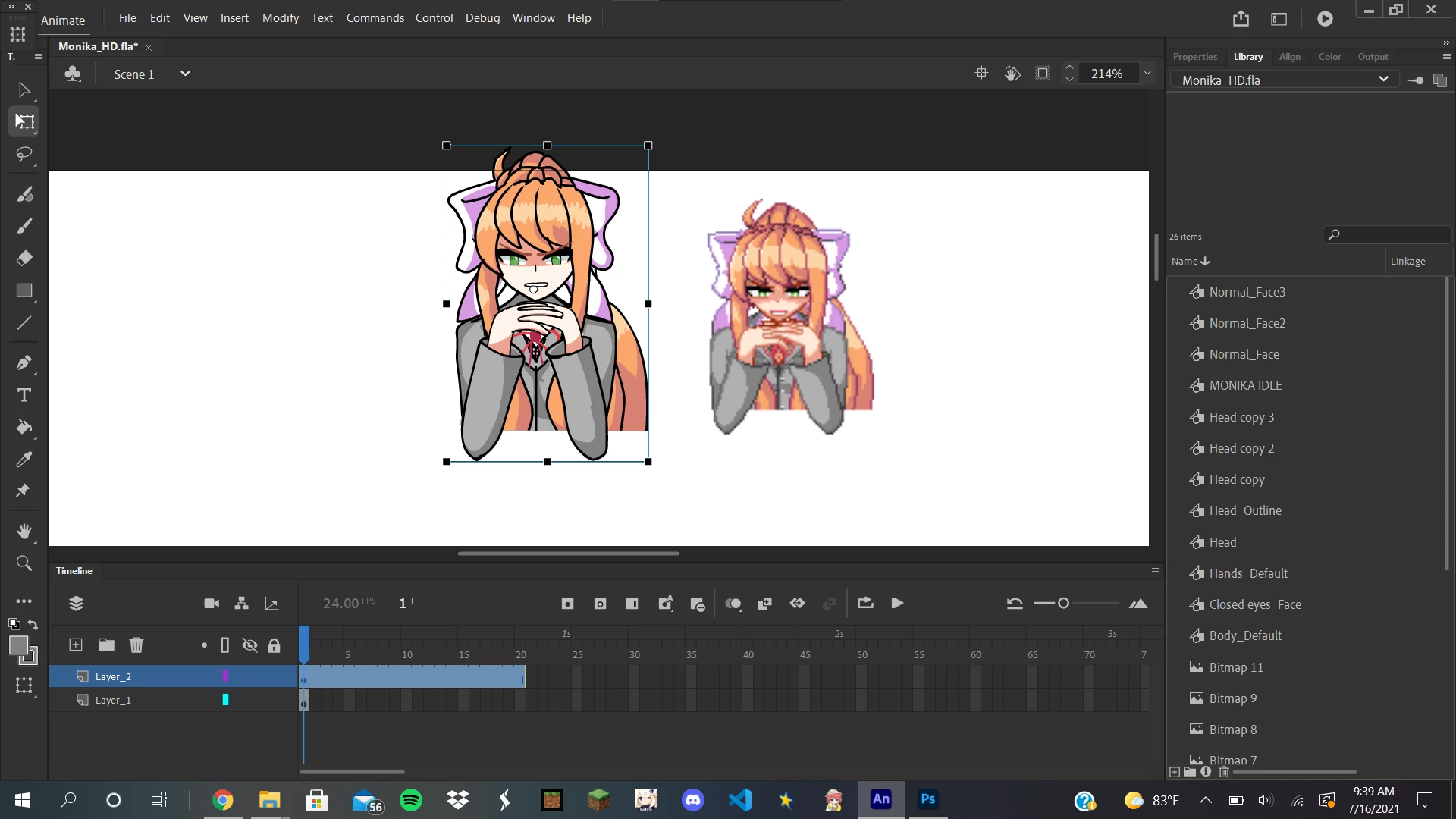
Task: Select the Paint Bucket tool
Action: pos(24,427)
